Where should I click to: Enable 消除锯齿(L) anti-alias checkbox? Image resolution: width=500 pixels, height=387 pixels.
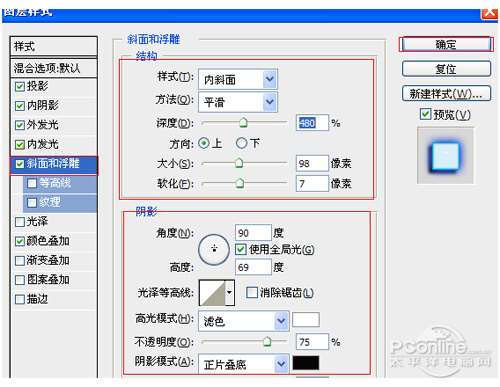pos(252,293)
